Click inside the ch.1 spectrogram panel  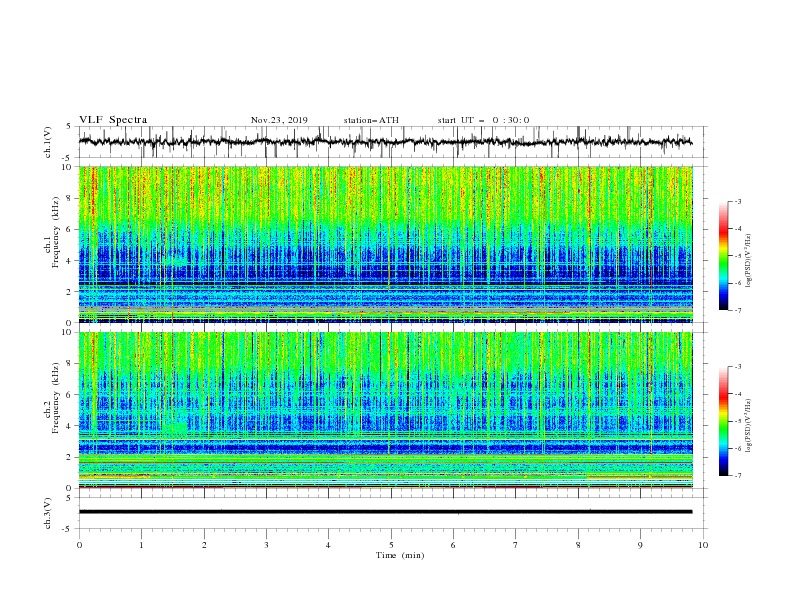386,244
